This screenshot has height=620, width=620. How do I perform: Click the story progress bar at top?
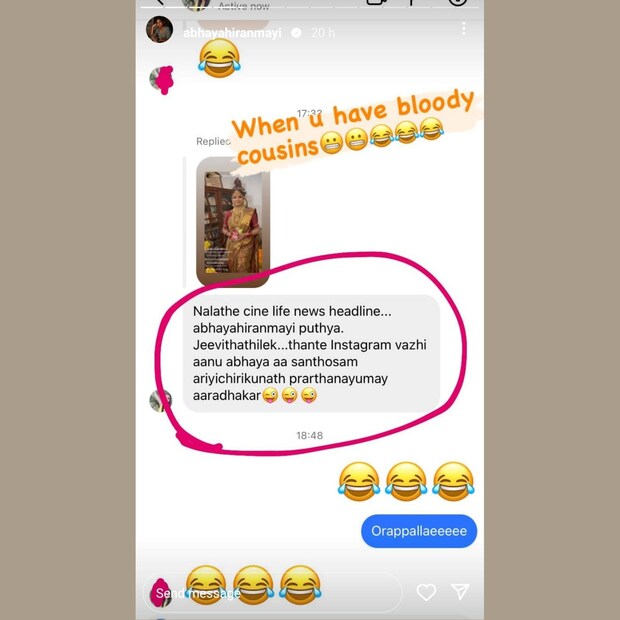click(x=310, y=7)
